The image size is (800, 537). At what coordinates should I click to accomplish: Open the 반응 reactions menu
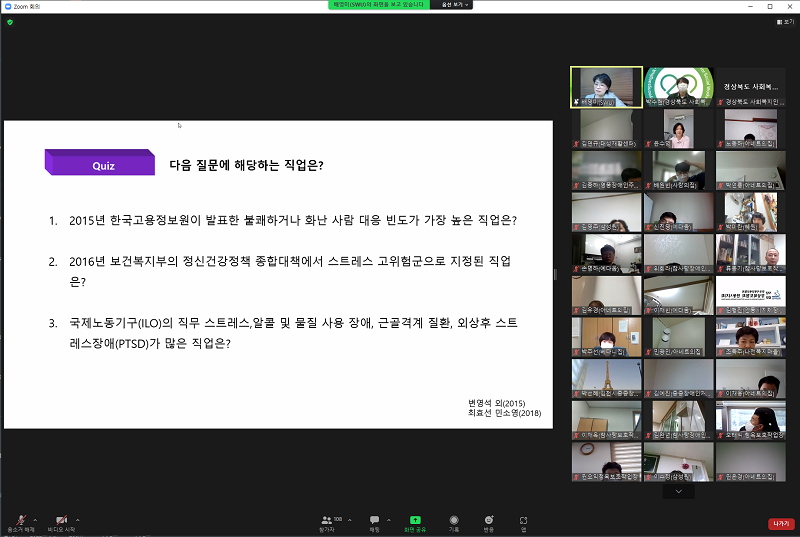click(489, 524)
